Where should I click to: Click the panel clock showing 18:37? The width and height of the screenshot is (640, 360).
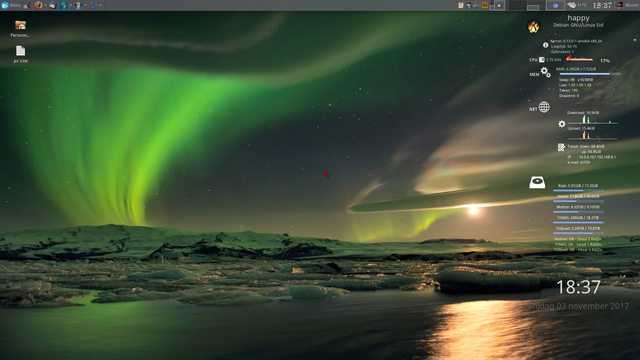tap(602, 5)
